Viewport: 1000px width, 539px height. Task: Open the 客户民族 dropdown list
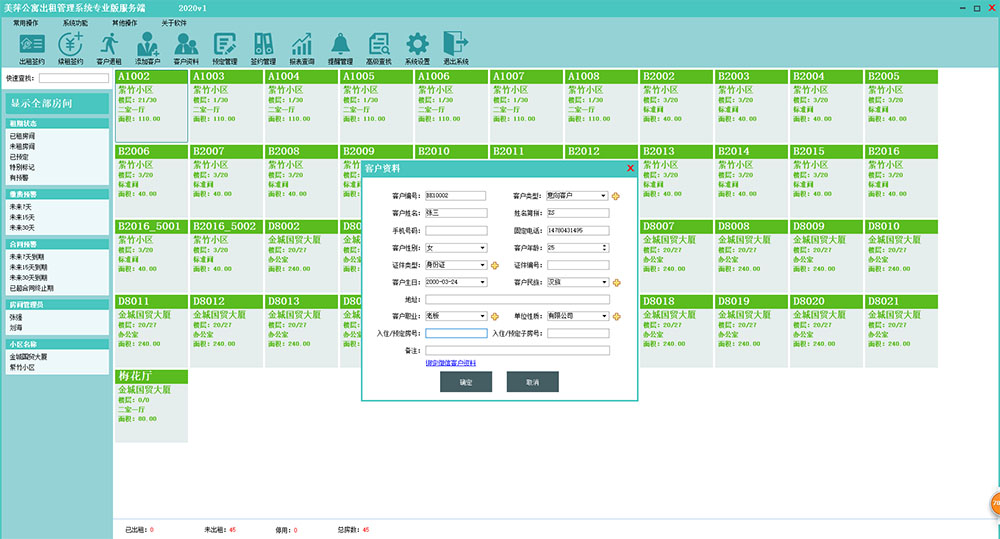point(604,282)
